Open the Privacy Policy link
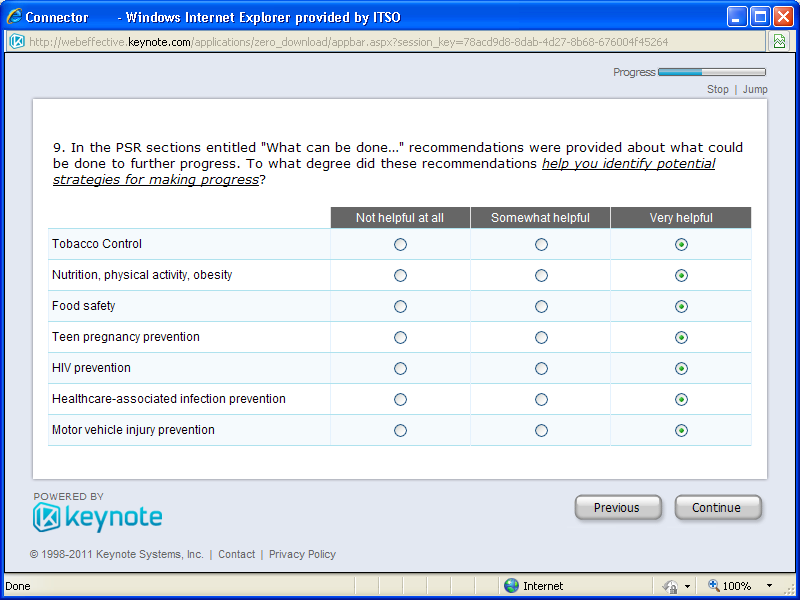This screenshot has height=600, width=800. click(302, 554)
